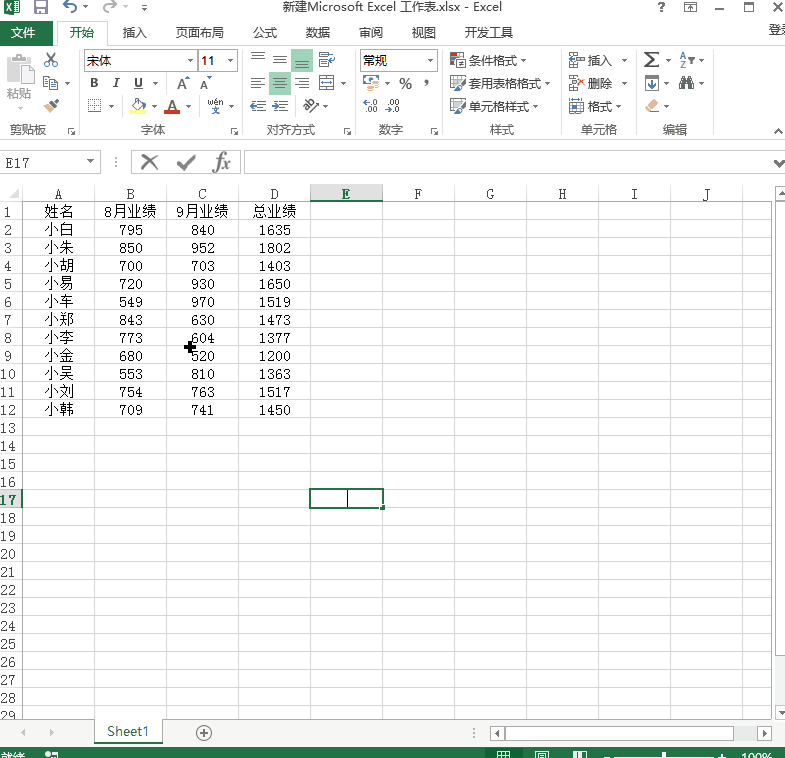Toggle middle vertical alignment
Image resolution: width=785 pixels, height=758 pixels.
pyautogui.click(x=280, y=60)
